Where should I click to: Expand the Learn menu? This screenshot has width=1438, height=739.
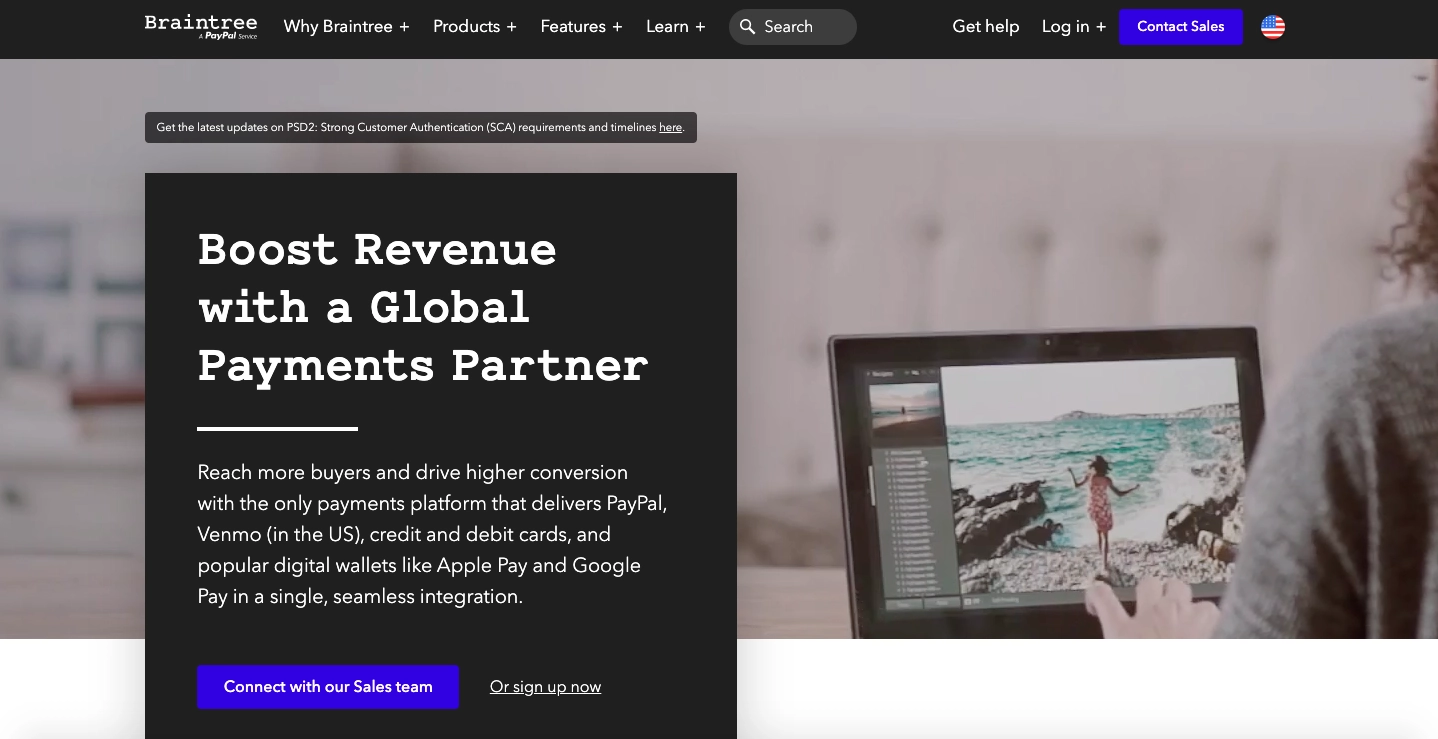[x=676, y=27]
